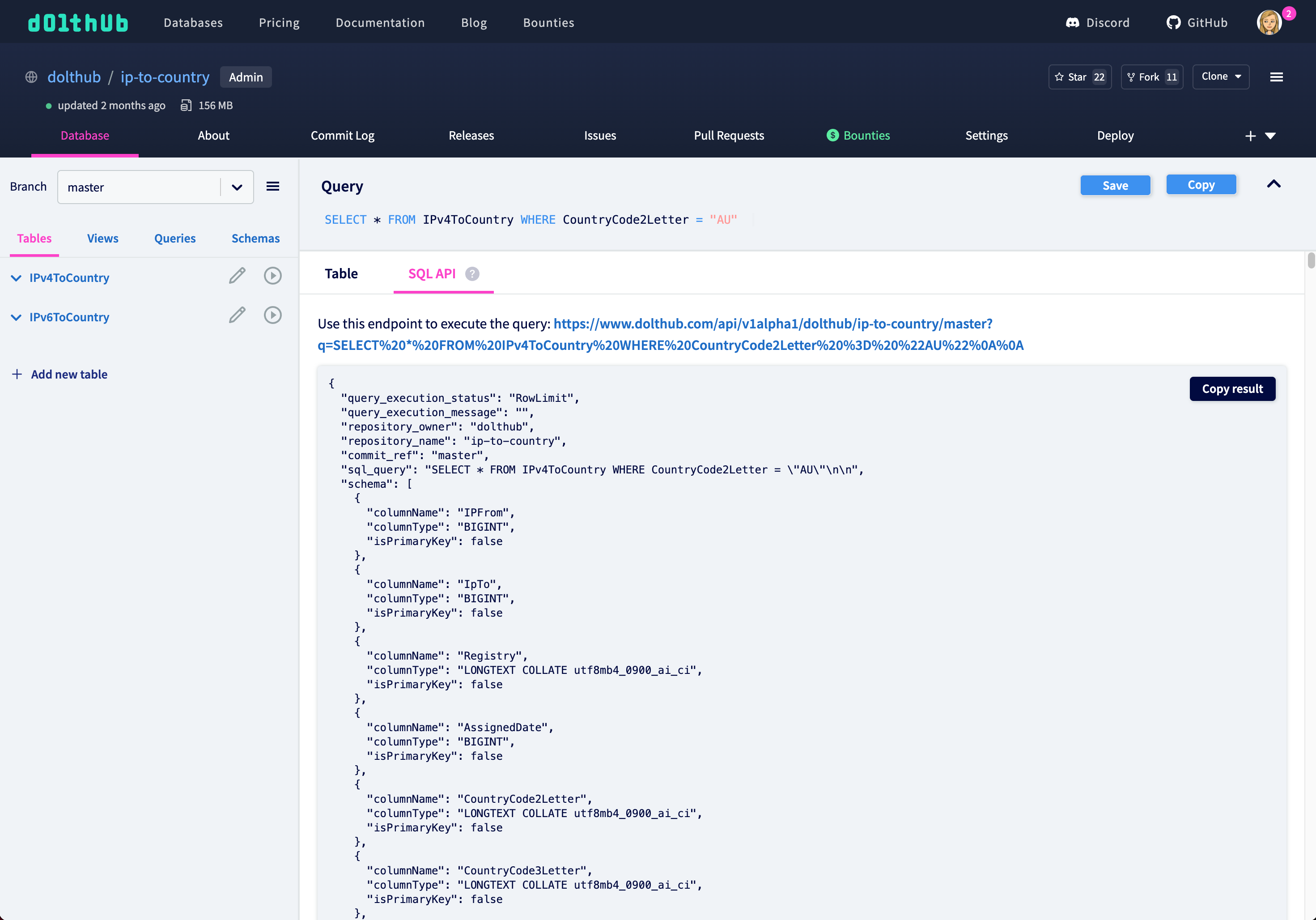Viewport: 1316px width, 920px height.
Task: Open the master branch dropdown
Action: pos(237,187)
